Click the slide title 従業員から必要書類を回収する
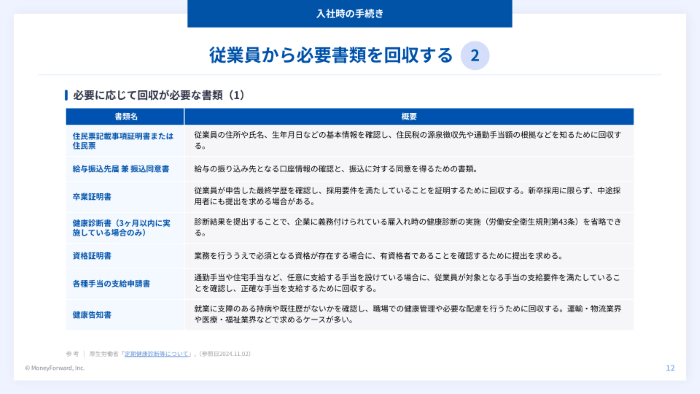700x394 pixels. point(331,55)
